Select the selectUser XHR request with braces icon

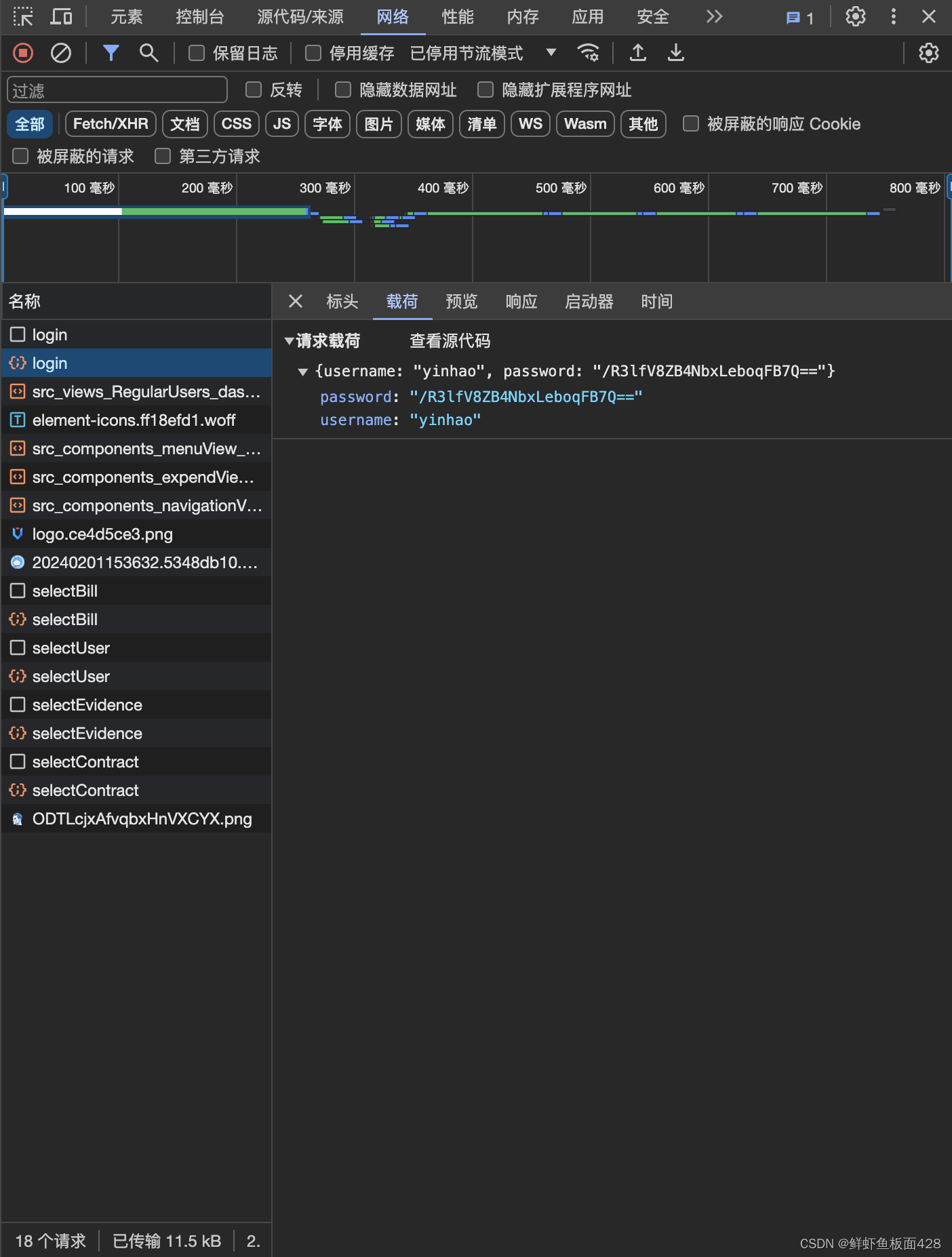(x=136, y=677)
